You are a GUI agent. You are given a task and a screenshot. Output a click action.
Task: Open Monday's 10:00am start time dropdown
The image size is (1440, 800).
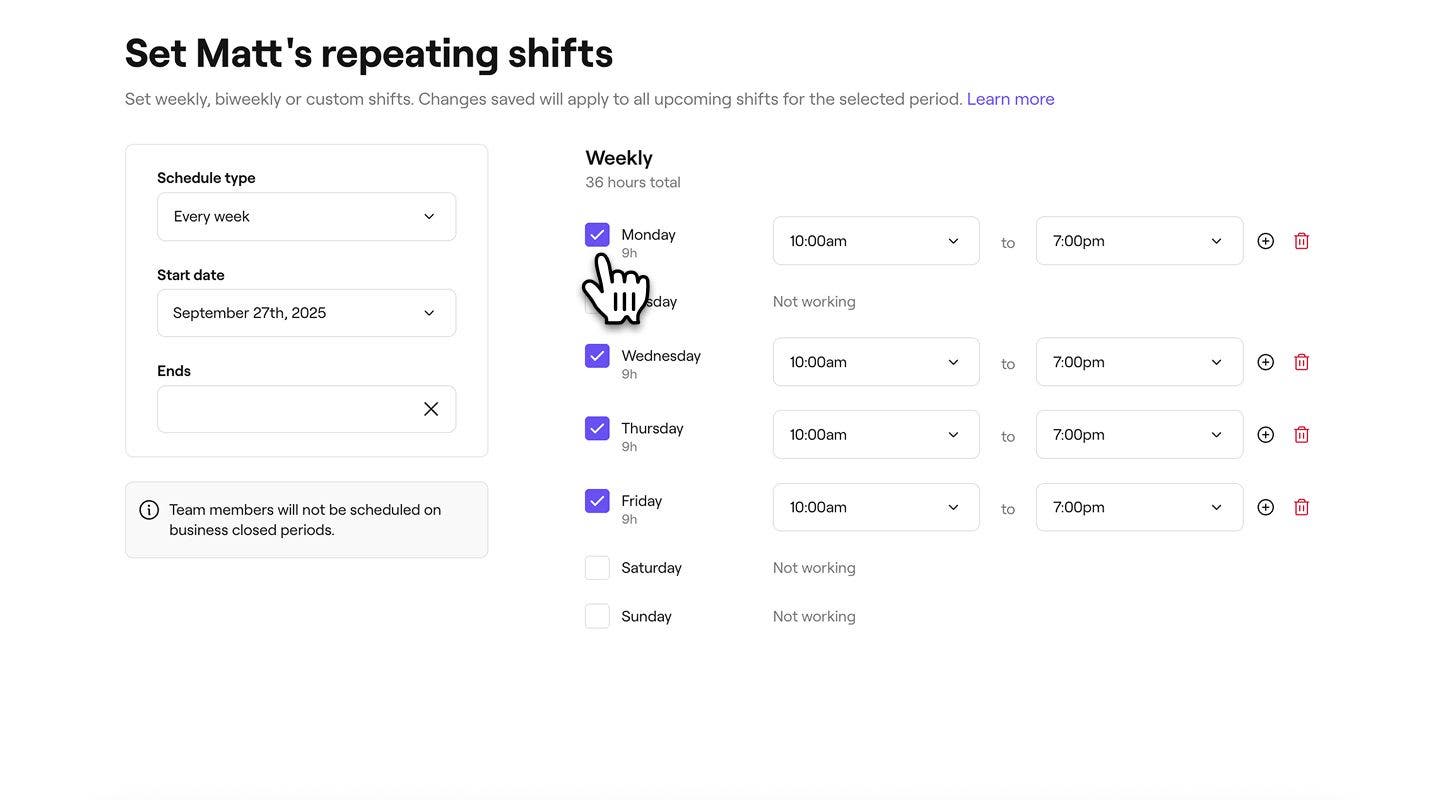click(875, 241)
